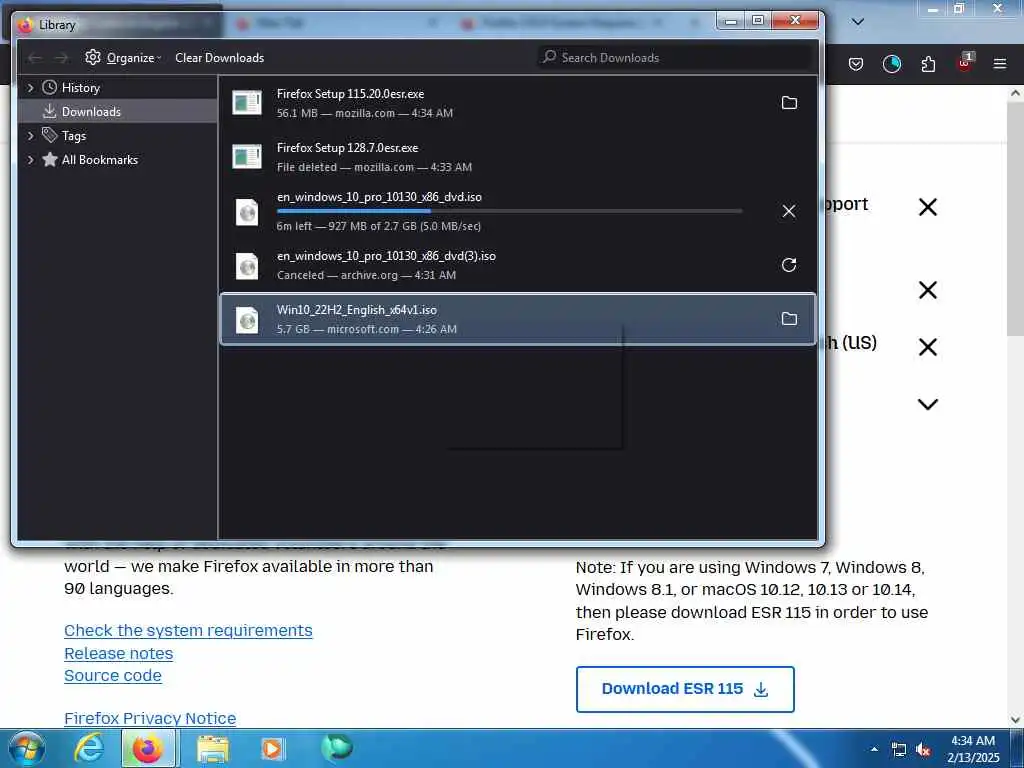Click the Firefox Setup 115.20.0esr.exe file icon
The width and height of the screenshot is (1024, 768).
[247, 103]
